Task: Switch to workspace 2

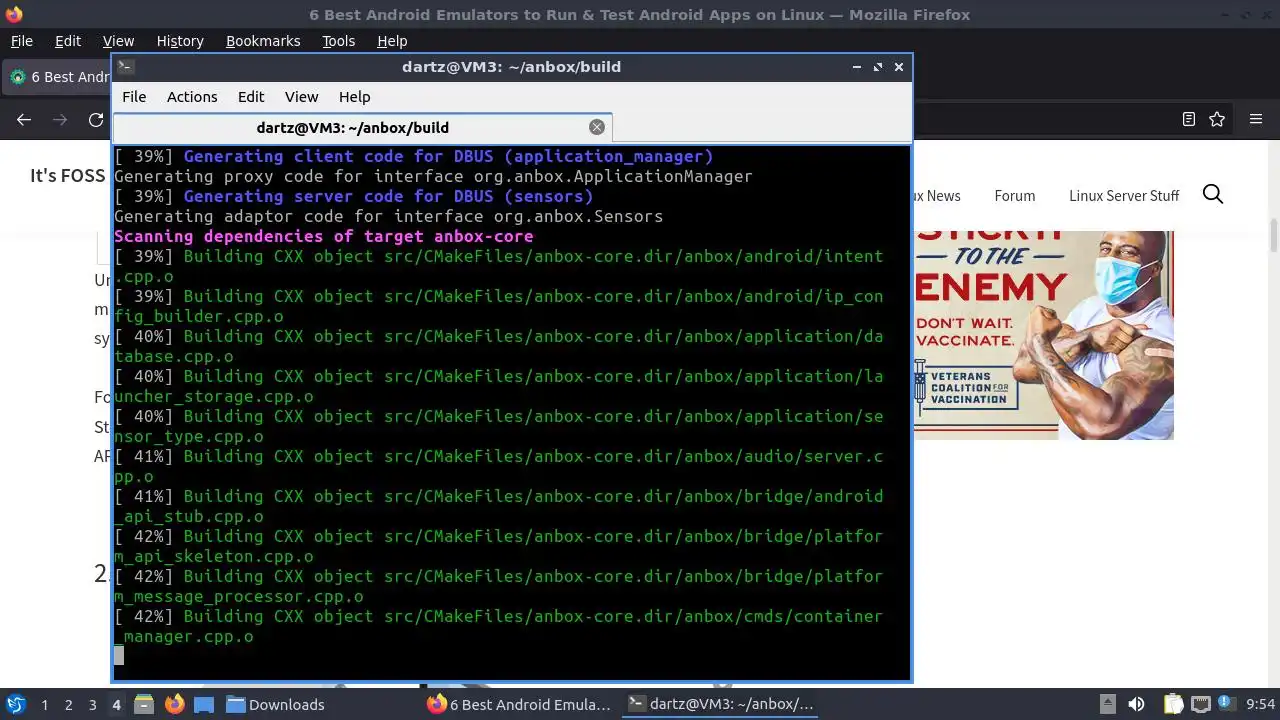Action: click(x=68, y=705)
